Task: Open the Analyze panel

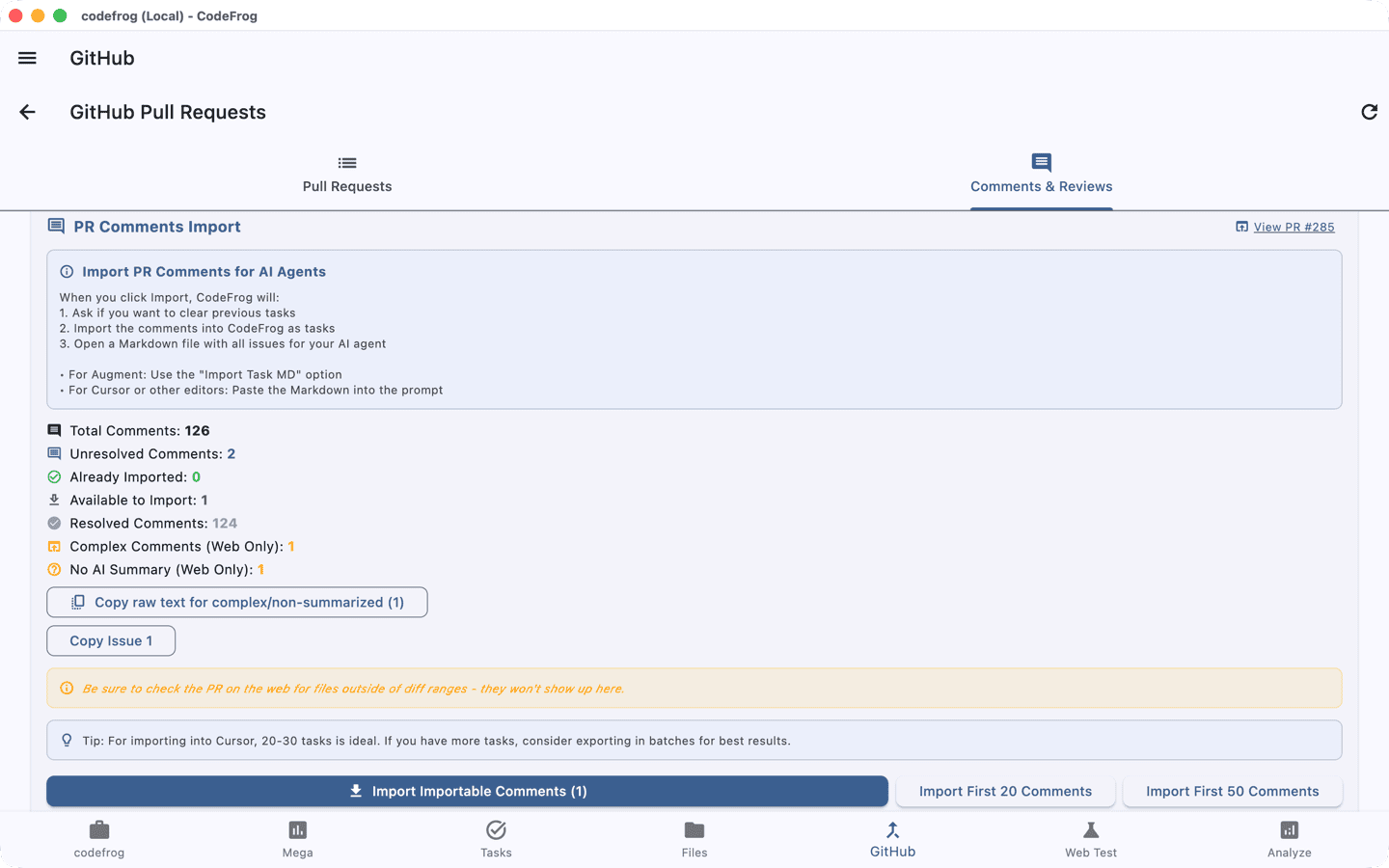Action: coord(1289,837)
